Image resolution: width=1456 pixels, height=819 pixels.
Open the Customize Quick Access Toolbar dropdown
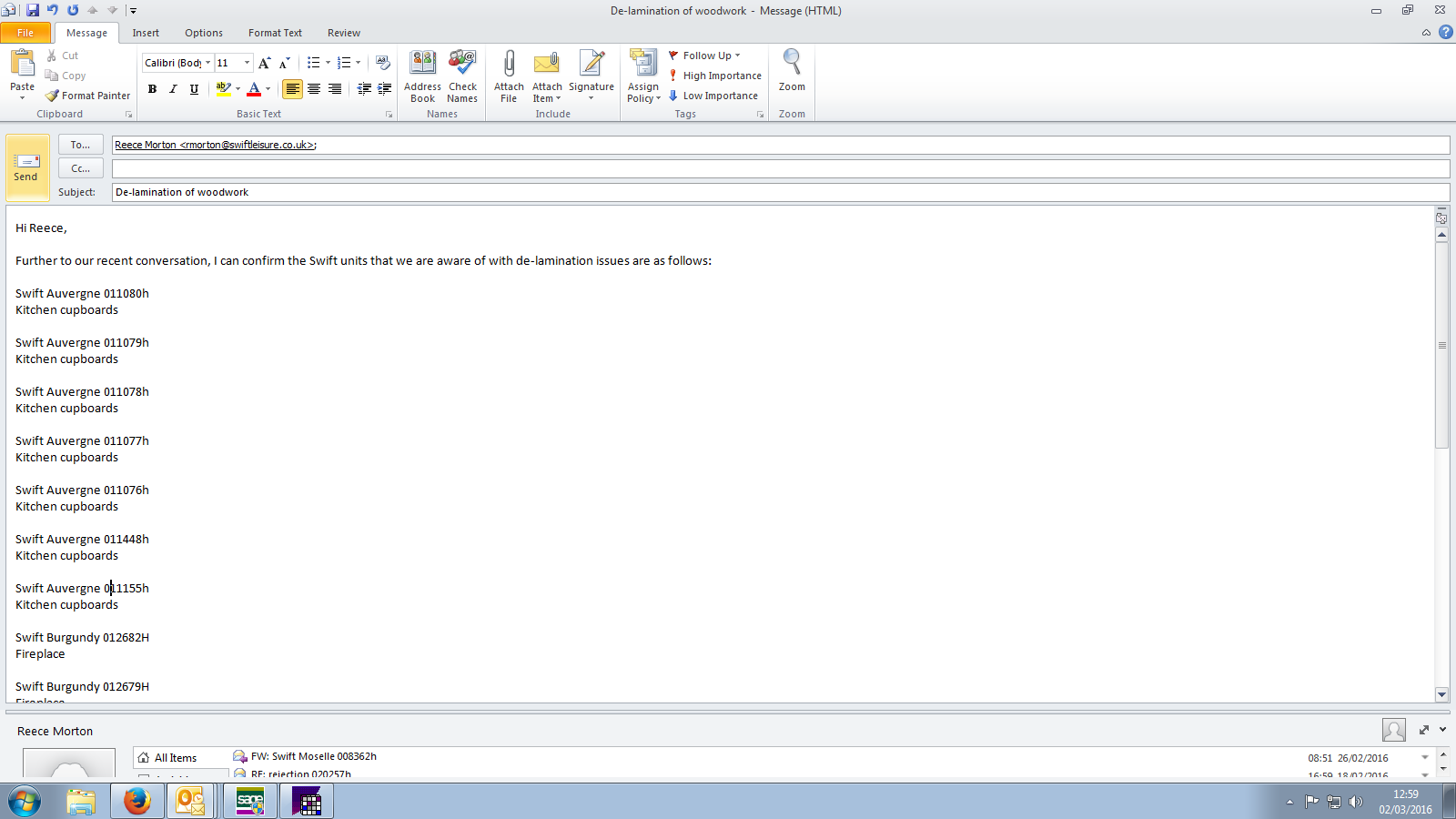pyautogui.click(x=133, y=11)
